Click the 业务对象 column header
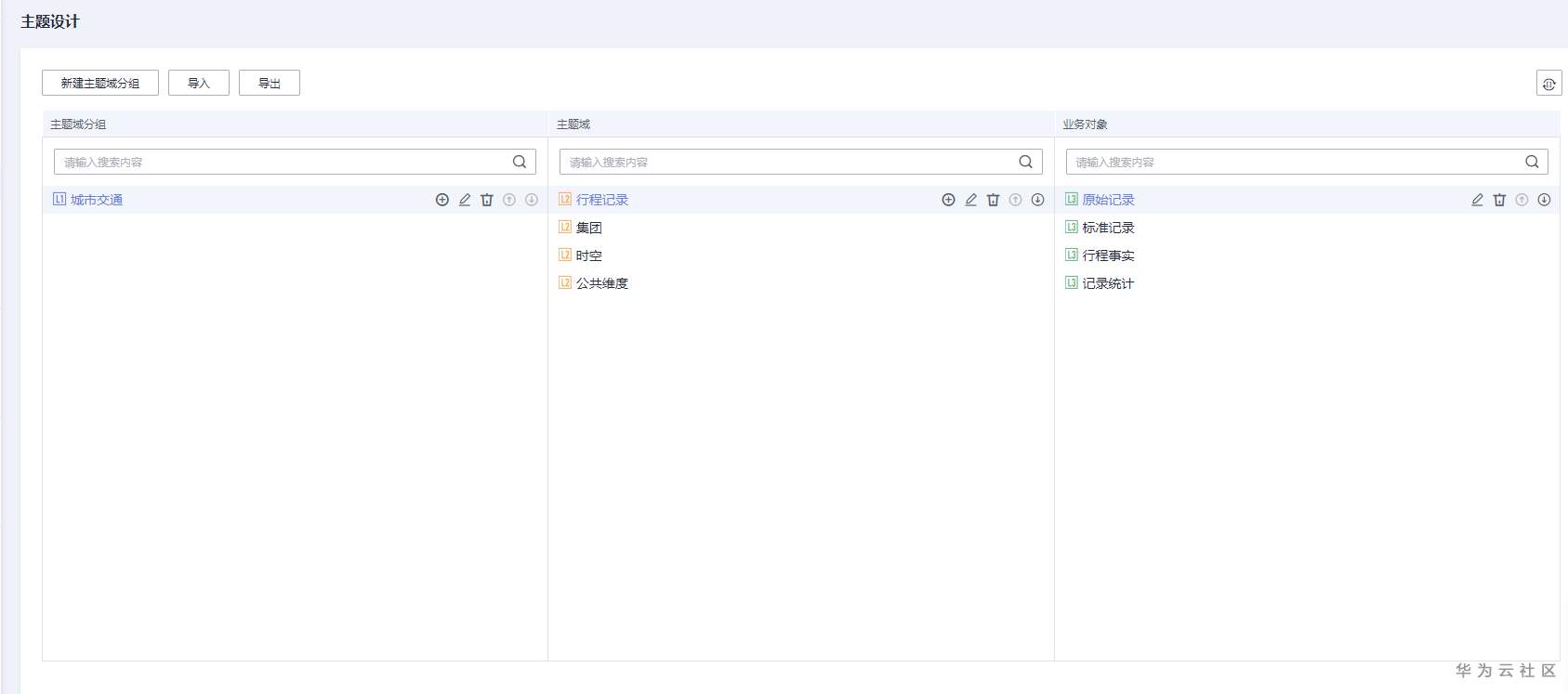This screenshot has width=1568, height=694. 1086,124
